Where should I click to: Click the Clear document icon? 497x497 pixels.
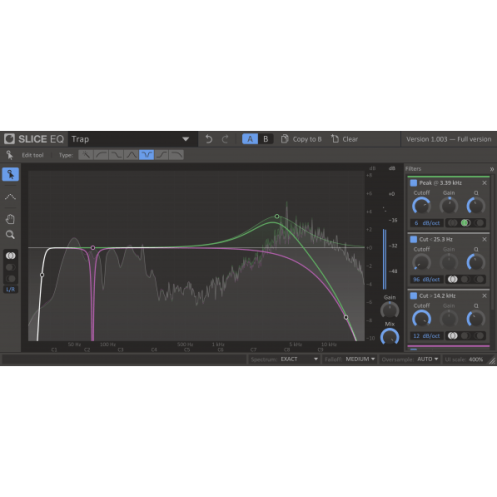click(335, 139)
